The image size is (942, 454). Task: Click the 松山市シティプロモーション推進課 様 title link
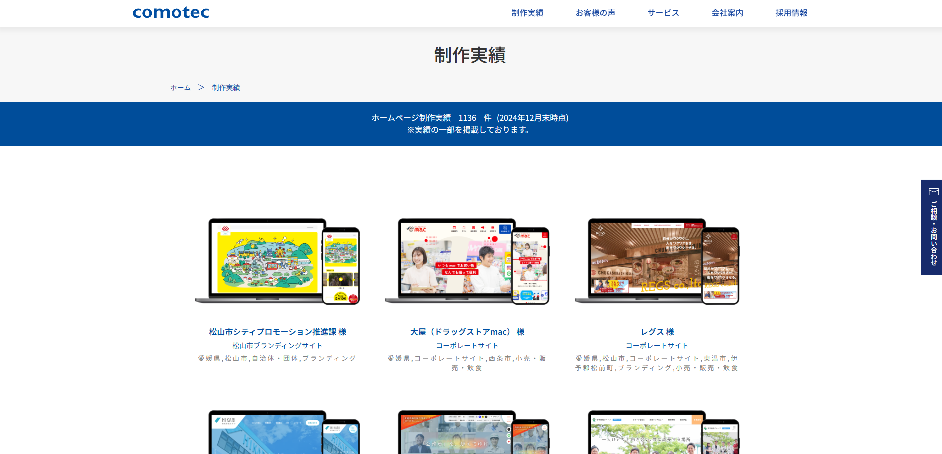(x=278, y=331)
